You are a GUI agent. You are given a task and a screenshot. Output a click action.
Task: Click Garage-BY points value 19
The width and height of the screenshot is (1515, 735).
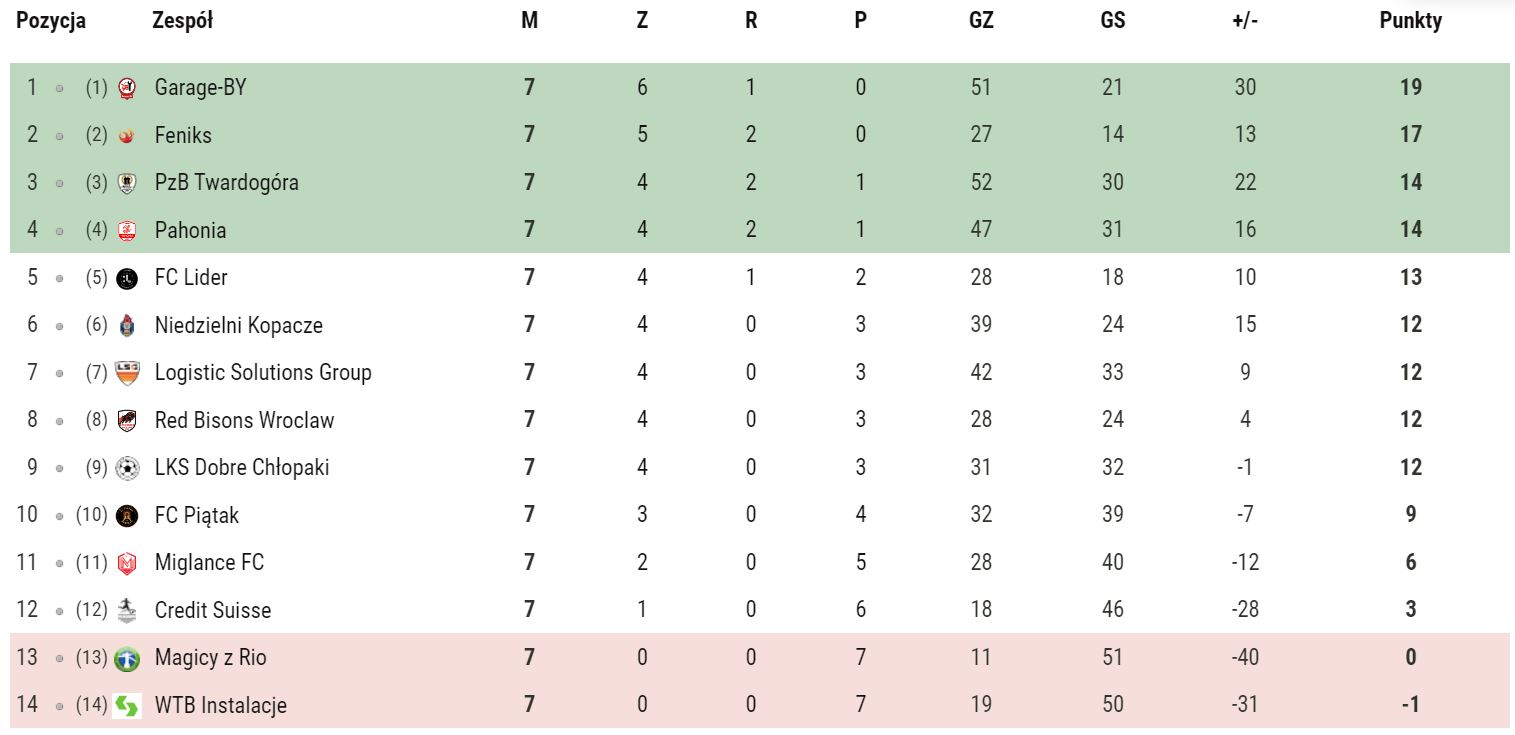click(1411, 87)
